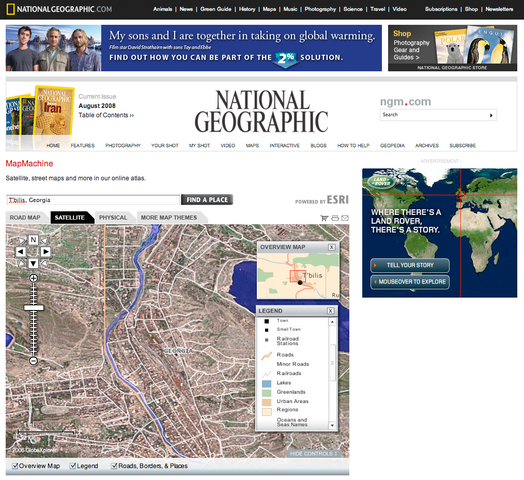Screen dimensions: 524x480
Task: Click the 2% Solution global warming banner
Action: coord(194,48)
